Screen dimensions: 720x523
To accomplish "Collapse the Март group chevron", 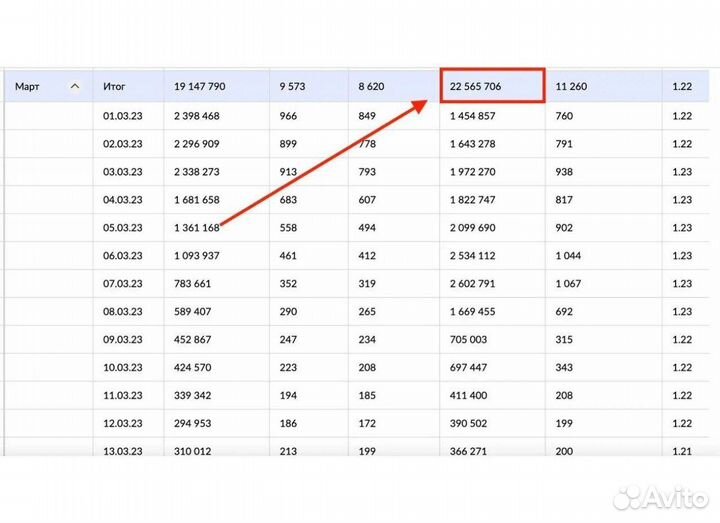I will tap(75, 87).
